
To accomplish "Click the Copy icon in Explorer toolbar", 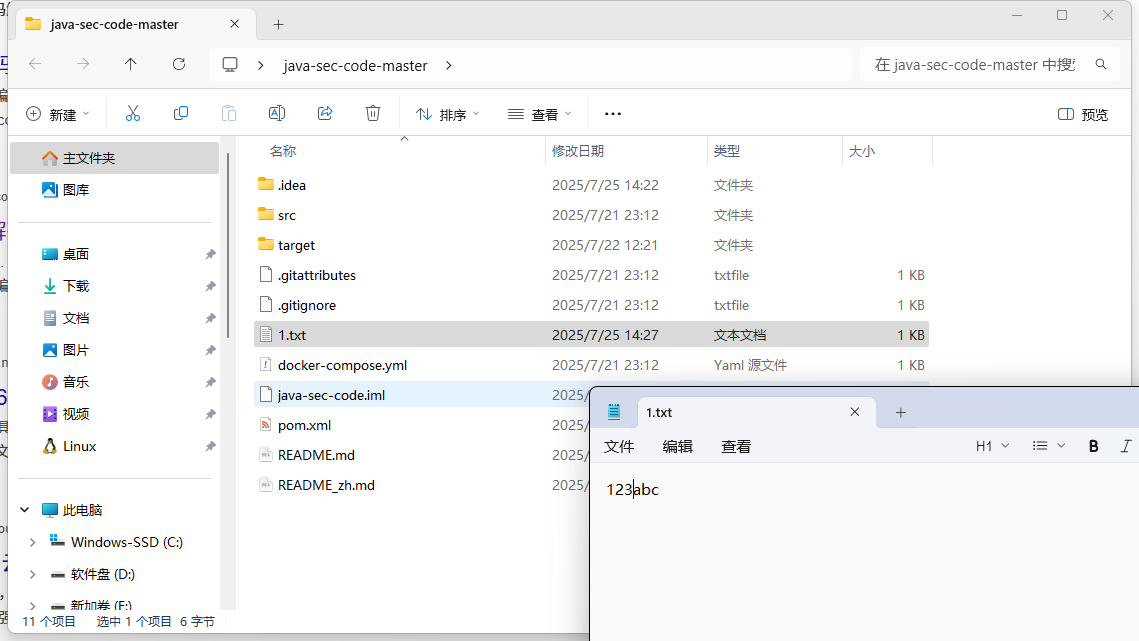I will 181,113.
